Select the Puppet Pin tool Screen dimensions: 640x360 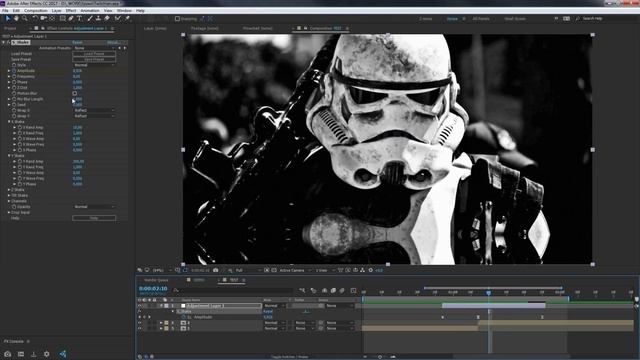(x=127, y=18)
